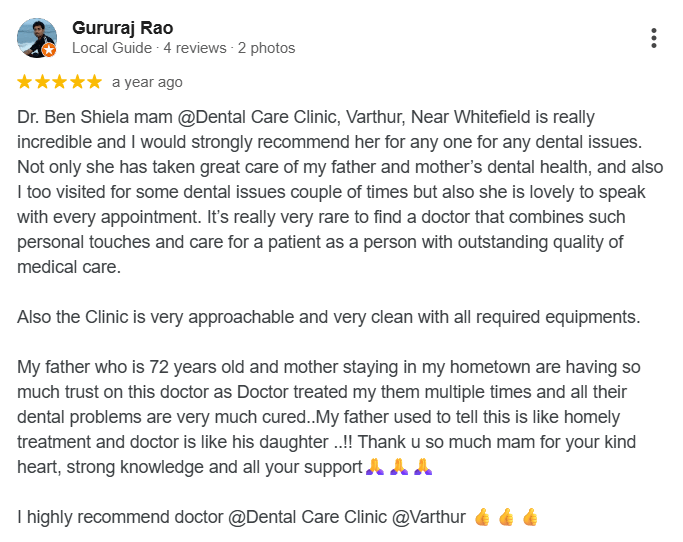Click the middle thumbs up emoji
Viewport: 683px width, 542px height.
click(507, 517)
